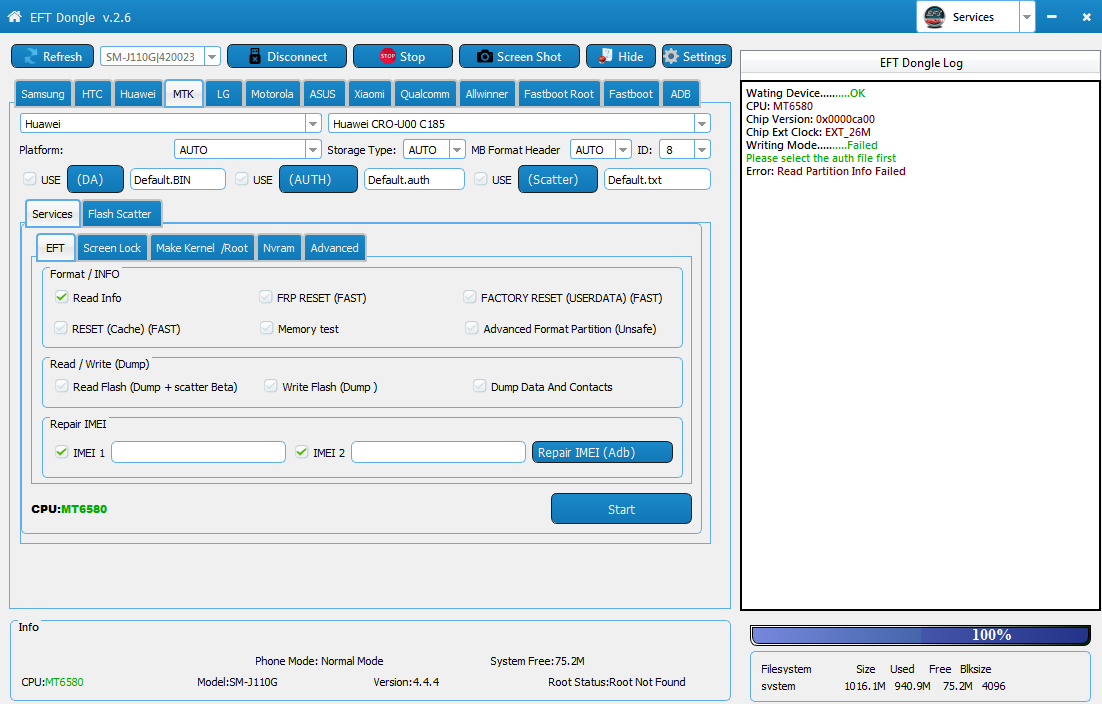Screen dimensions: 1102x704
Task: Open the Allwinner tab
Action: pos(486,94)
